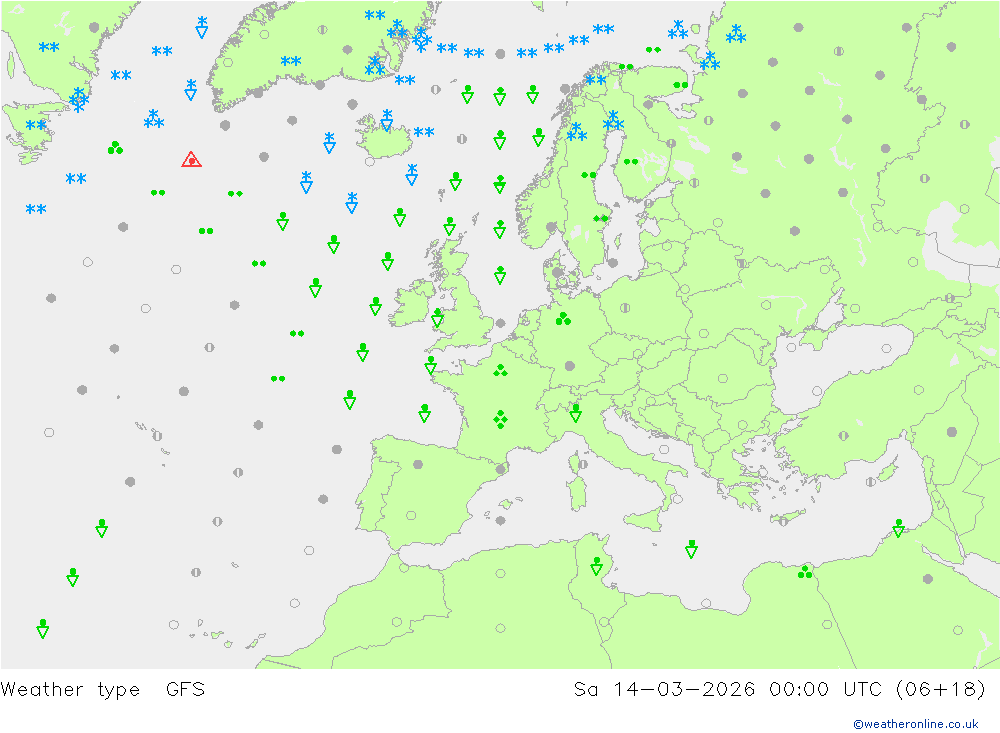The width and height of the screenshot is (1000, 733).
Task: Click the grey cloud dot over Denmark
Action: tap(557, 272)
